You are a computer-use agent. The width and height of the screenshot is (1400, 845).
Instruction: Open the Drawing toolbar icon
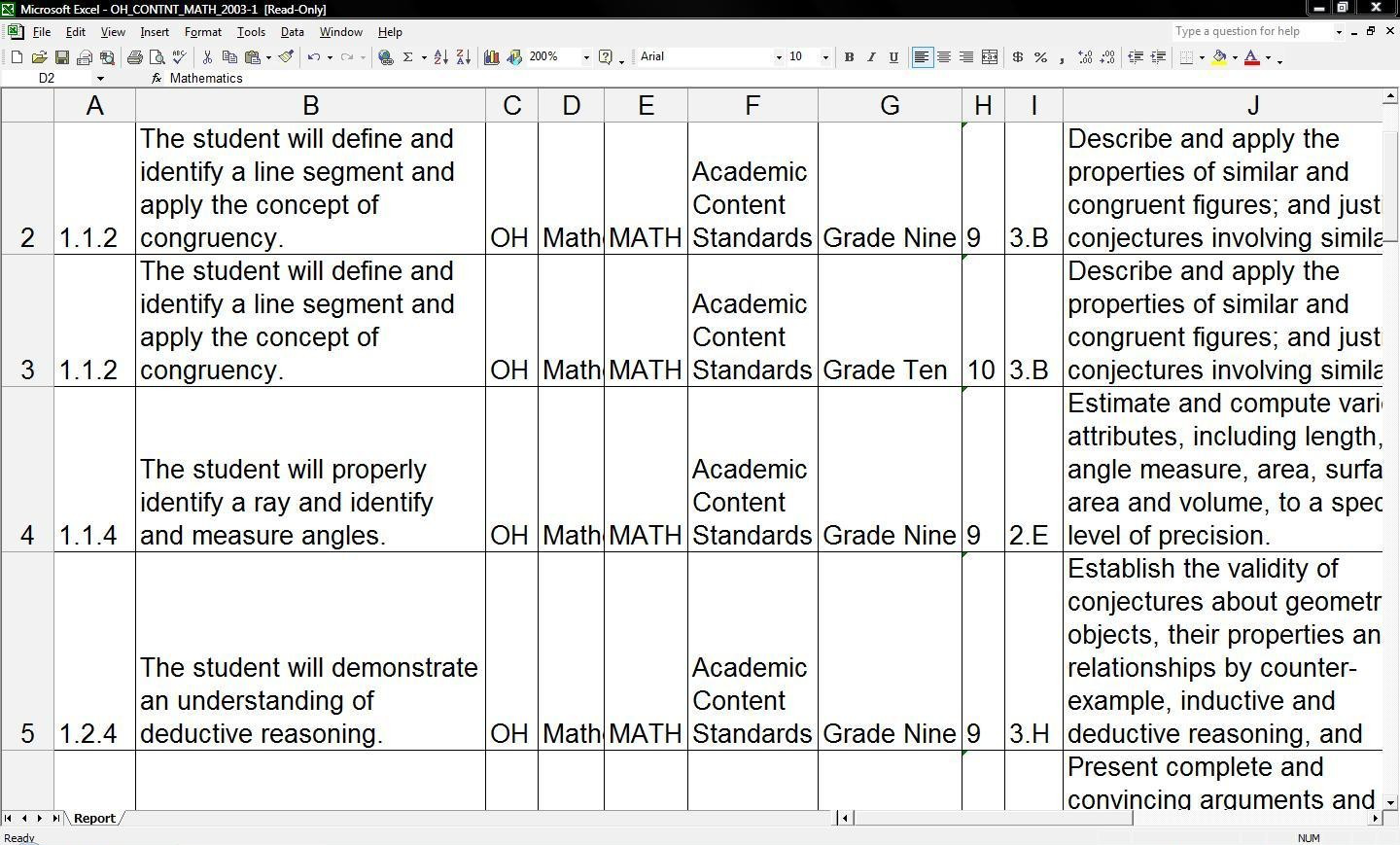[513, 57]
